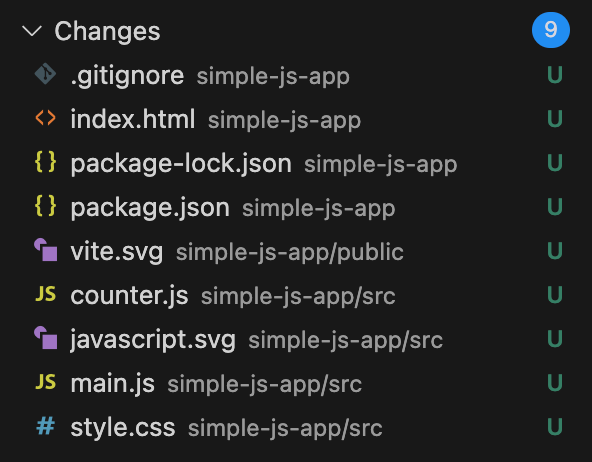
Task: Click the Changes section header label
Action: pyautogui.click(x=107, y=32)
